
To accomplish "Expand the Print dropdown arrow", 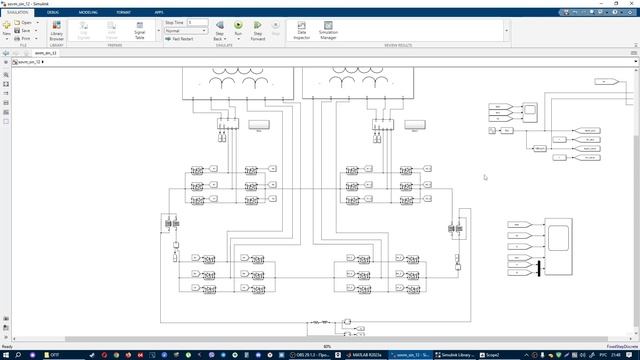I will pyautogui.click(x=36, y=38).
